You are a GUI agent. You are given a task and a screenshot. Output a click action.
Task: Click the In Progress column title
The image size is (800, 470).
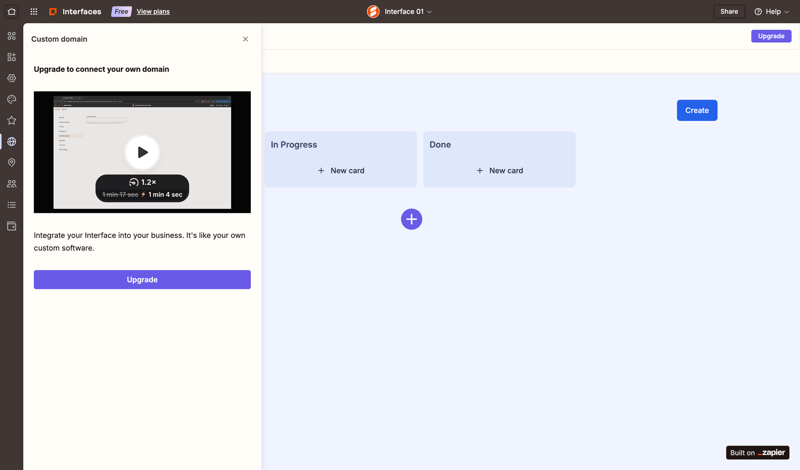[294, 144]
